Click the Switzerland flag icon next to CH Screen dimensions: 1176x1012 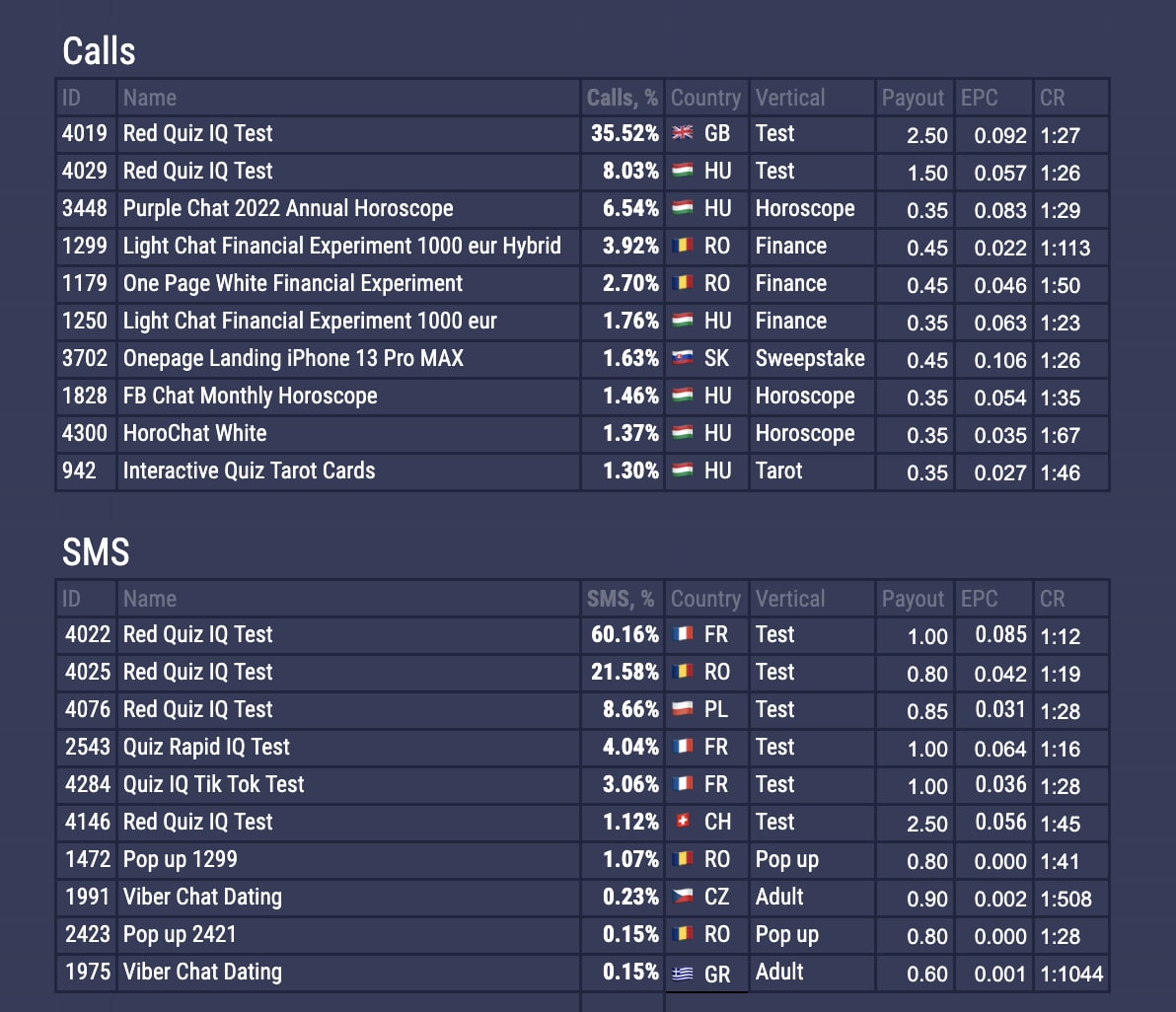click(x=682, y=822)
